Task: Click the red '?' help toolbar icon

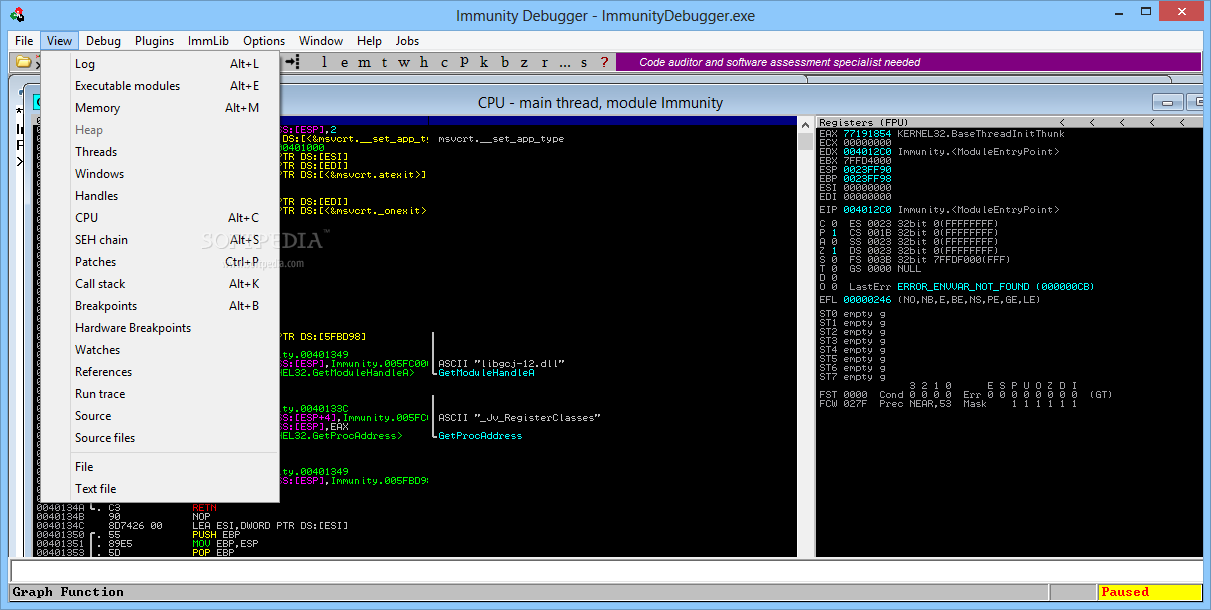Action: coord(604,62)
